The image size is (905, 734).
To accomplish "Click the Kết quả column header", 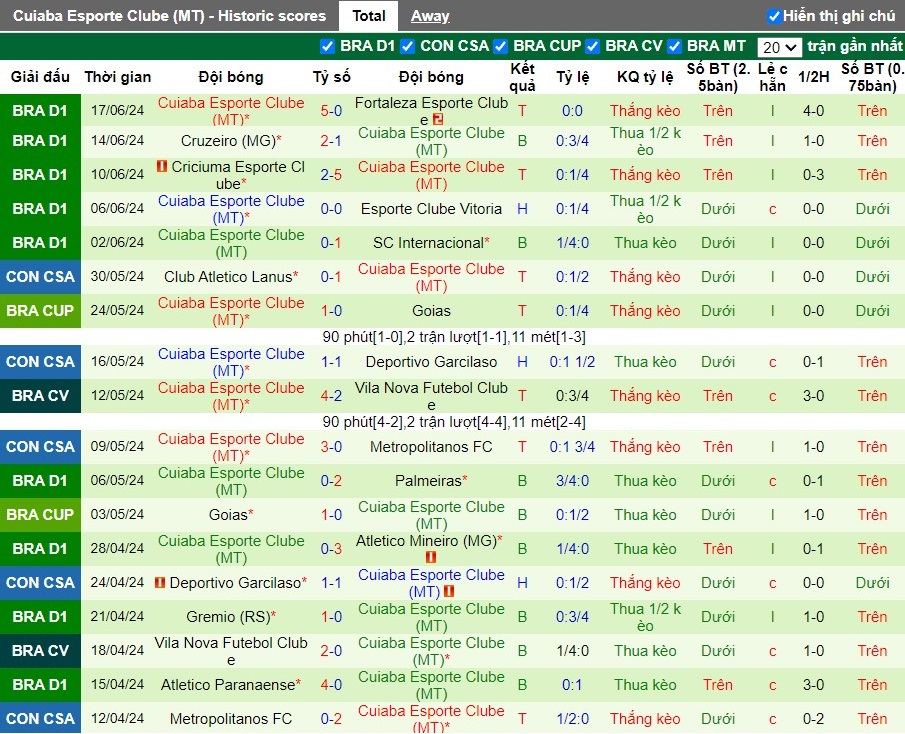I will tap(522, 77).
